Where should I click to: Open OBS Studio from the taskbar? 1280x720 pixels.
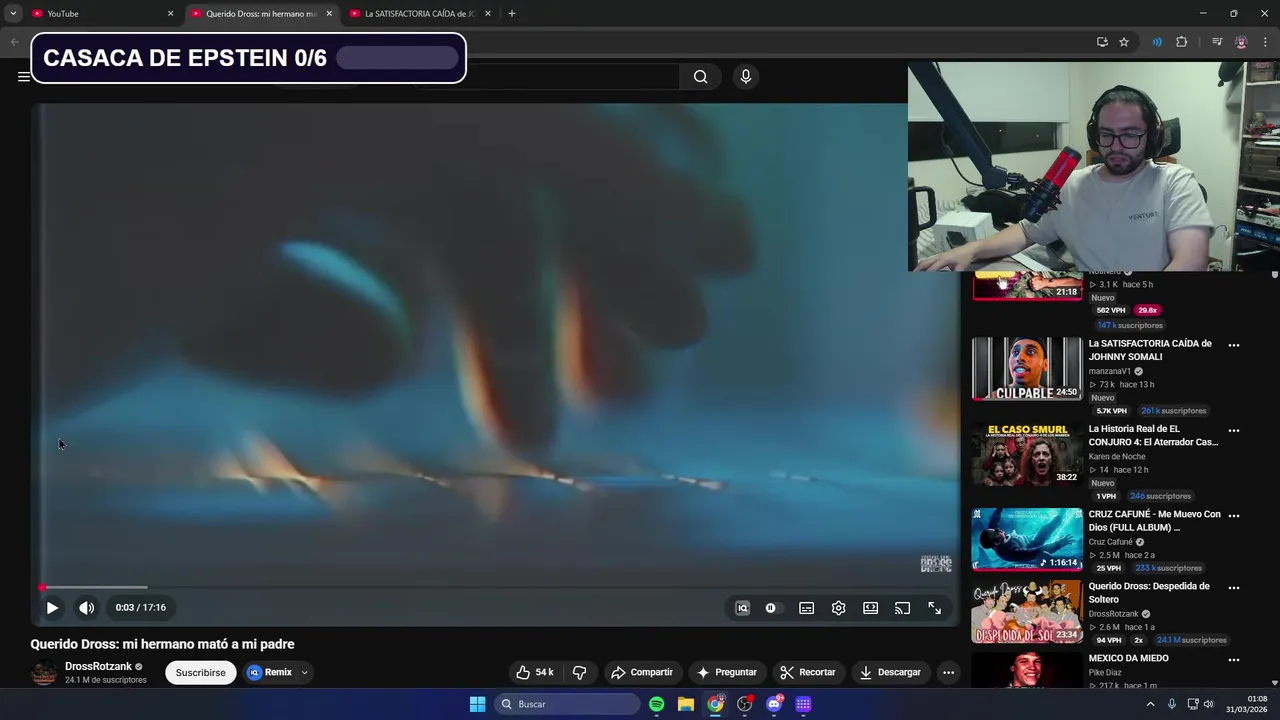[x=745, y=704]
